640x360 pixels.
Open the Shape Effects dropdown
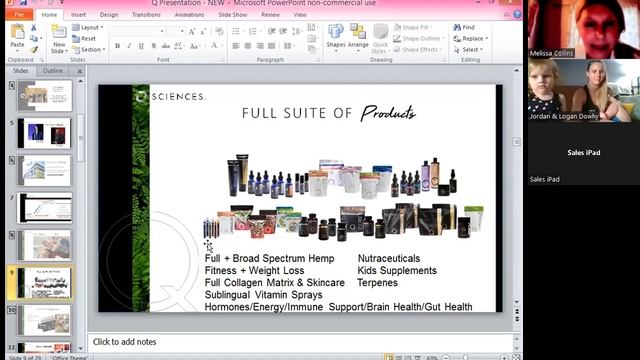point(418,49)
